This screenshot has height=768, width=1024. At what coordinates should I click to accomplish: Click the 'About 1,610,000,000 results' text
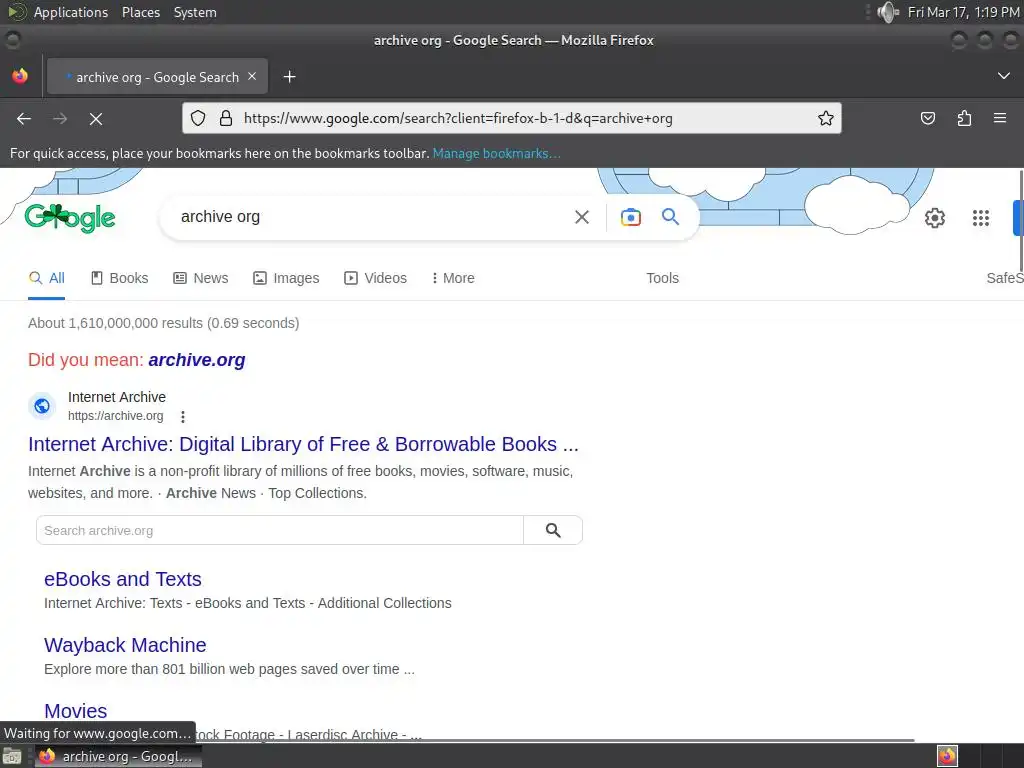(x=163, y=323)
